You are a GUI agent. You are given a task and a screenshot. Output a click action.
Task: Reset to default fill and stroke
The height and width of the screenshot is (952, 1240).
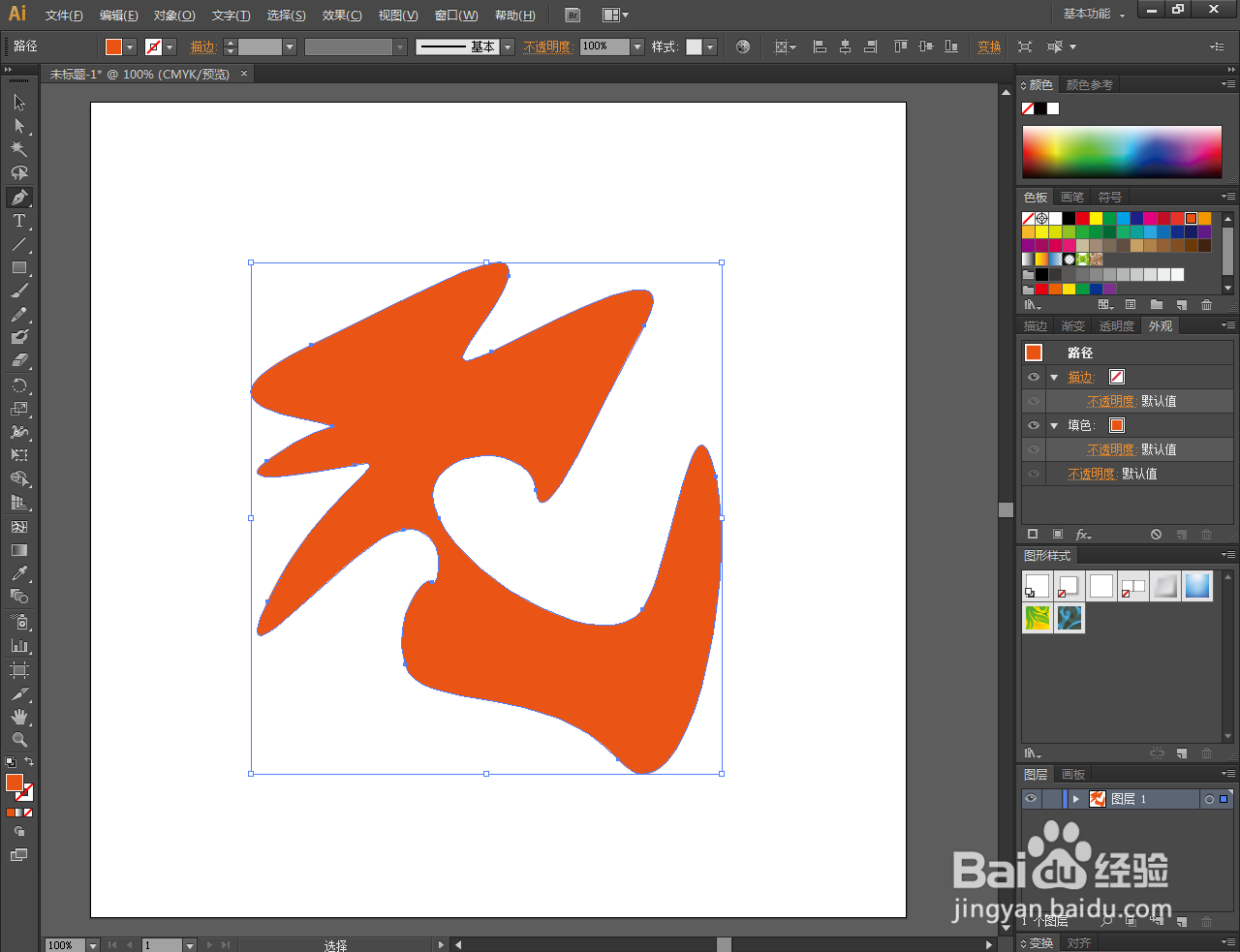click(11, 762)
